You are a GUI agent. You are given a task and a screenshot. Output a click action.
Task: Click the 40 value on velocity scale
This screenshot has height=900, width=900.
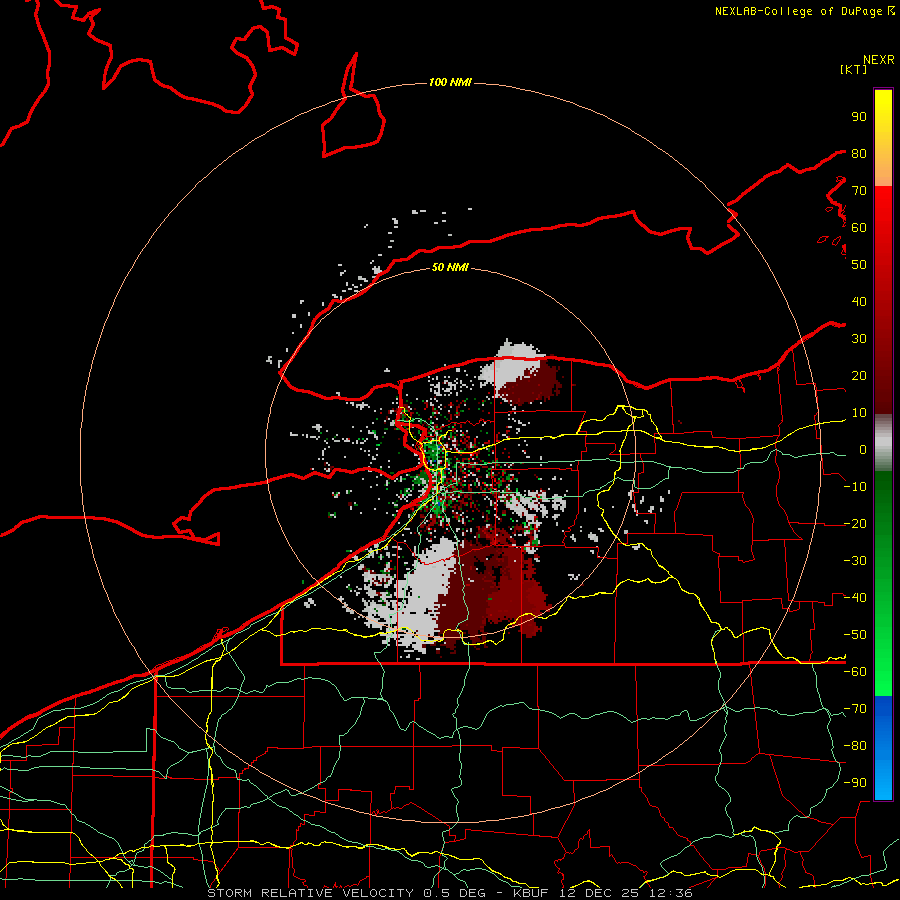coord(859,301)
